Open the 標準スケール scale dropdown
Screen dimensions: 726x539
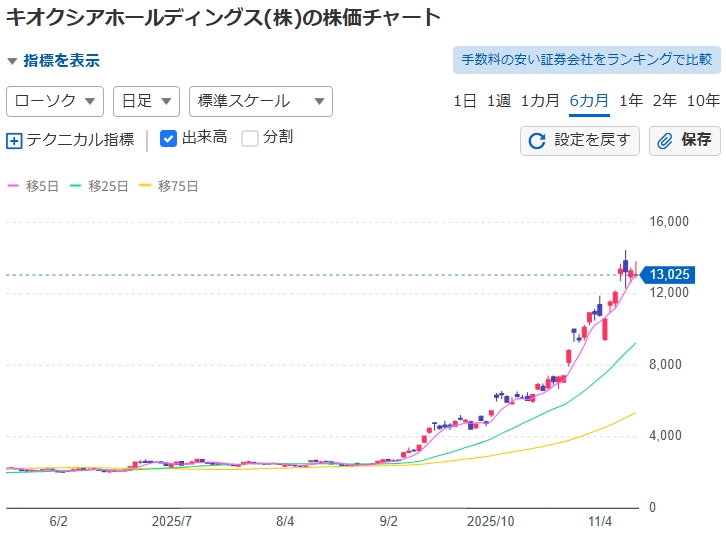[260, 101]
